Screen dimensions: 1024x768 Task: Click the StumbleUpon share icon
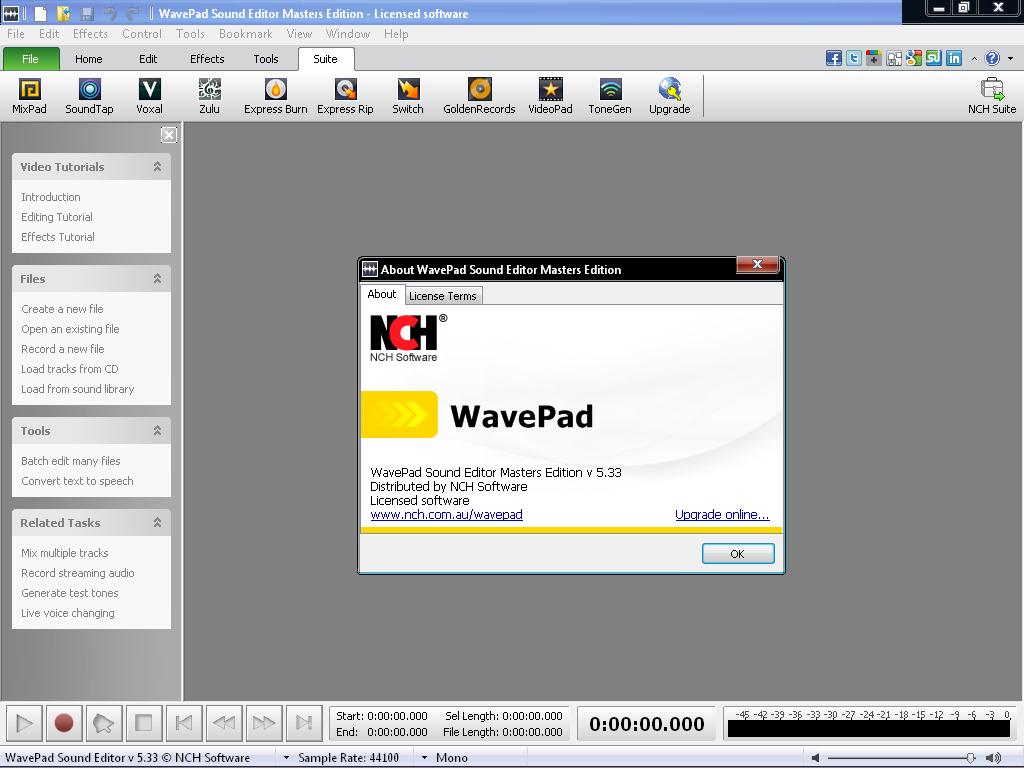(x=934, y=58)
